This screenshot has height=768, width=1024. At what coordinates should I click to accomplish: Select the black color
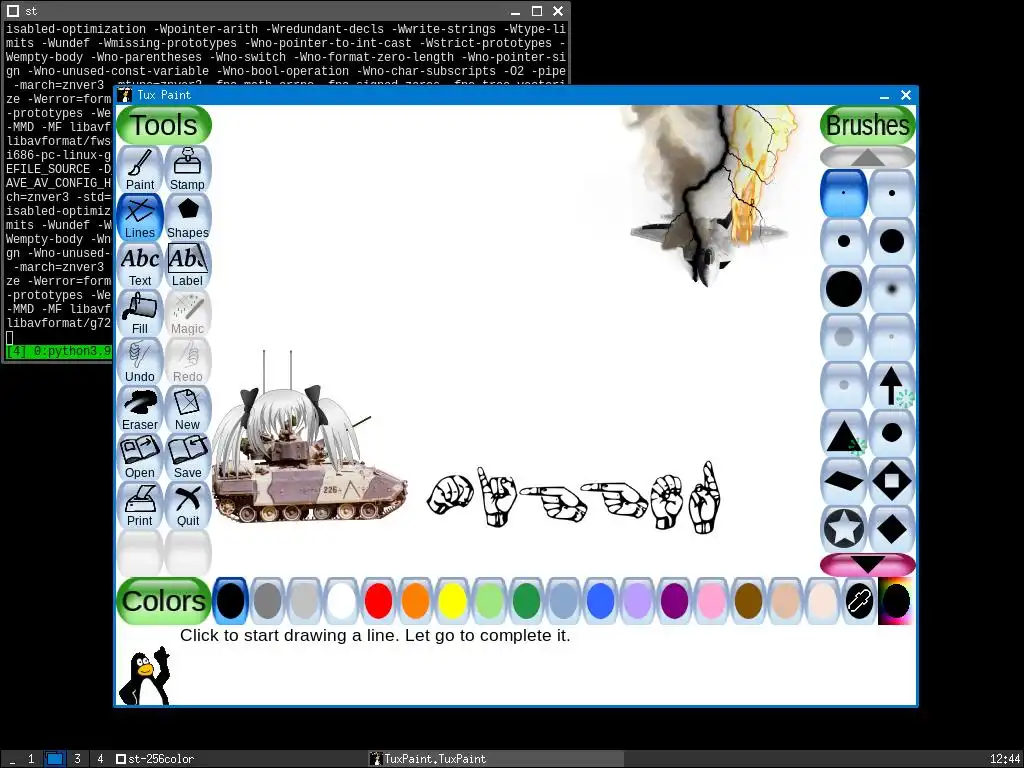230,601
